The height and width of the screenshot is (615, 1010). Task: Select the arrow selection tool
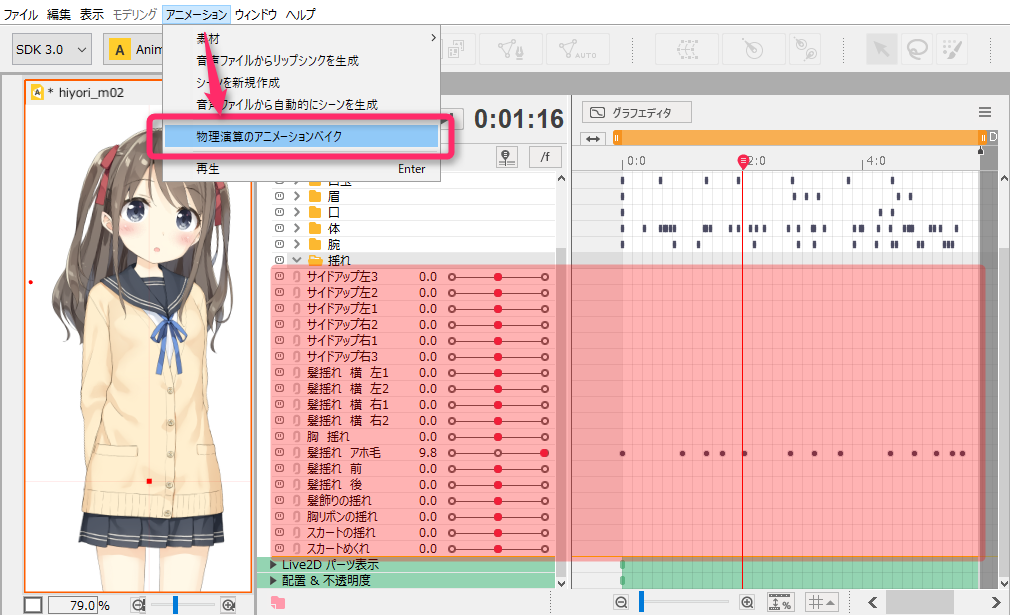[881, 49]
